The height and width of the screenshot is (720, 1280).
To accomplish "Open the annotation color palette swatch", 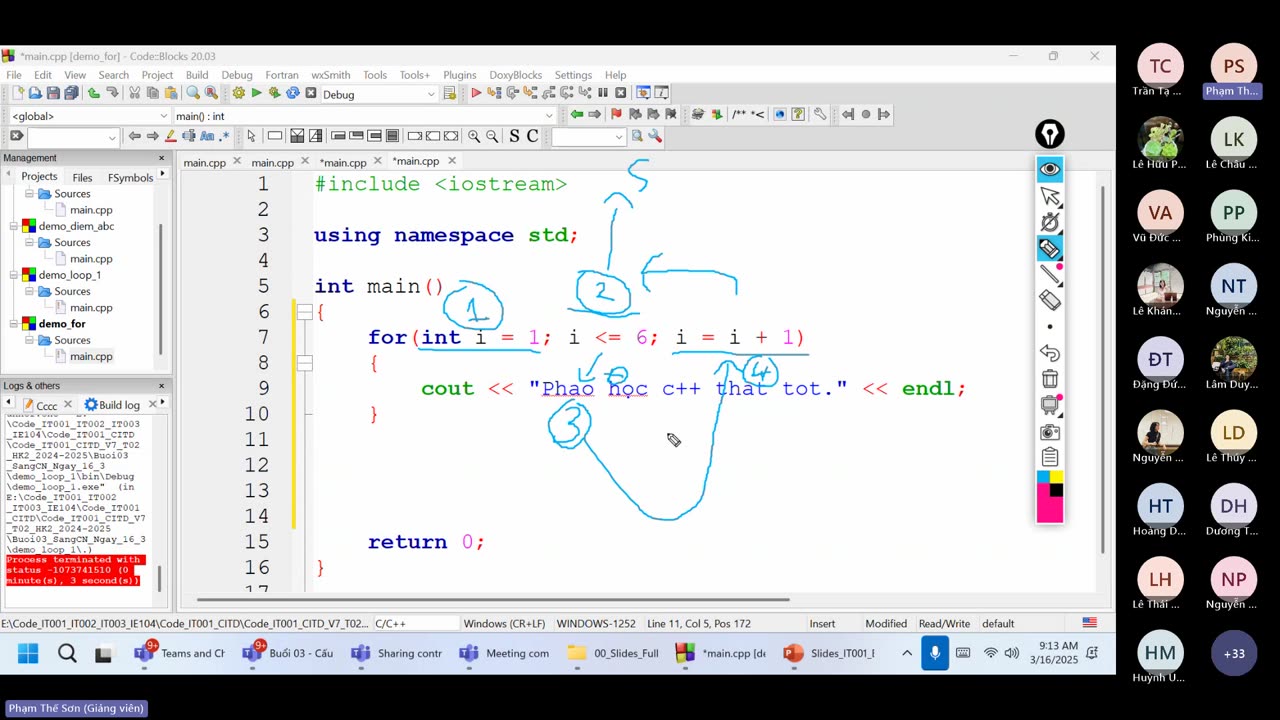I will [x=1050, y=497].
